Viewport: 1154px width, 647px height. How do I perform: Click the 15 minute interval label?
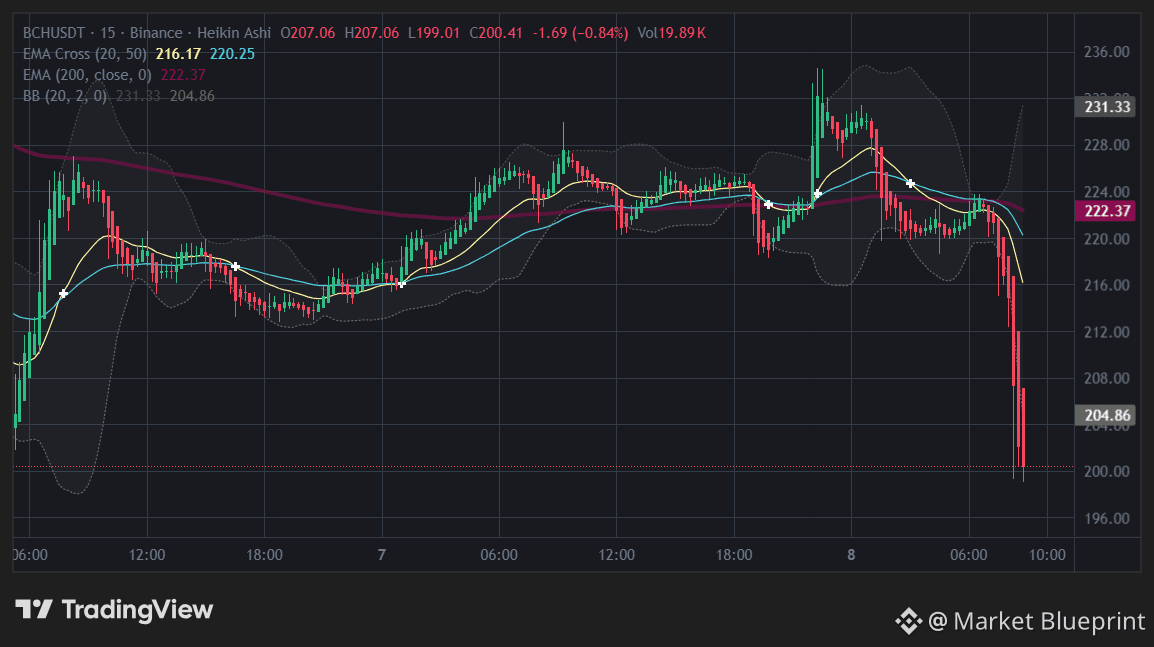107,33
